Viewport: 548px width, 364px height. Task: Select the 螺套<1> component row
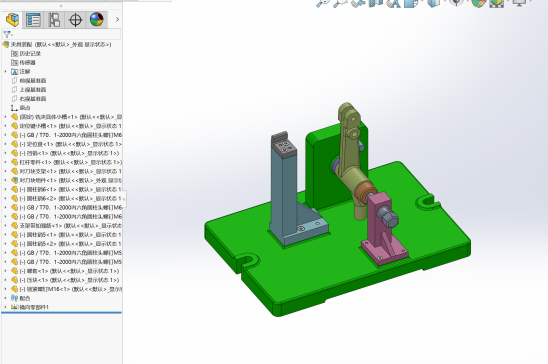pyautogui.click(x=65, y=271)
